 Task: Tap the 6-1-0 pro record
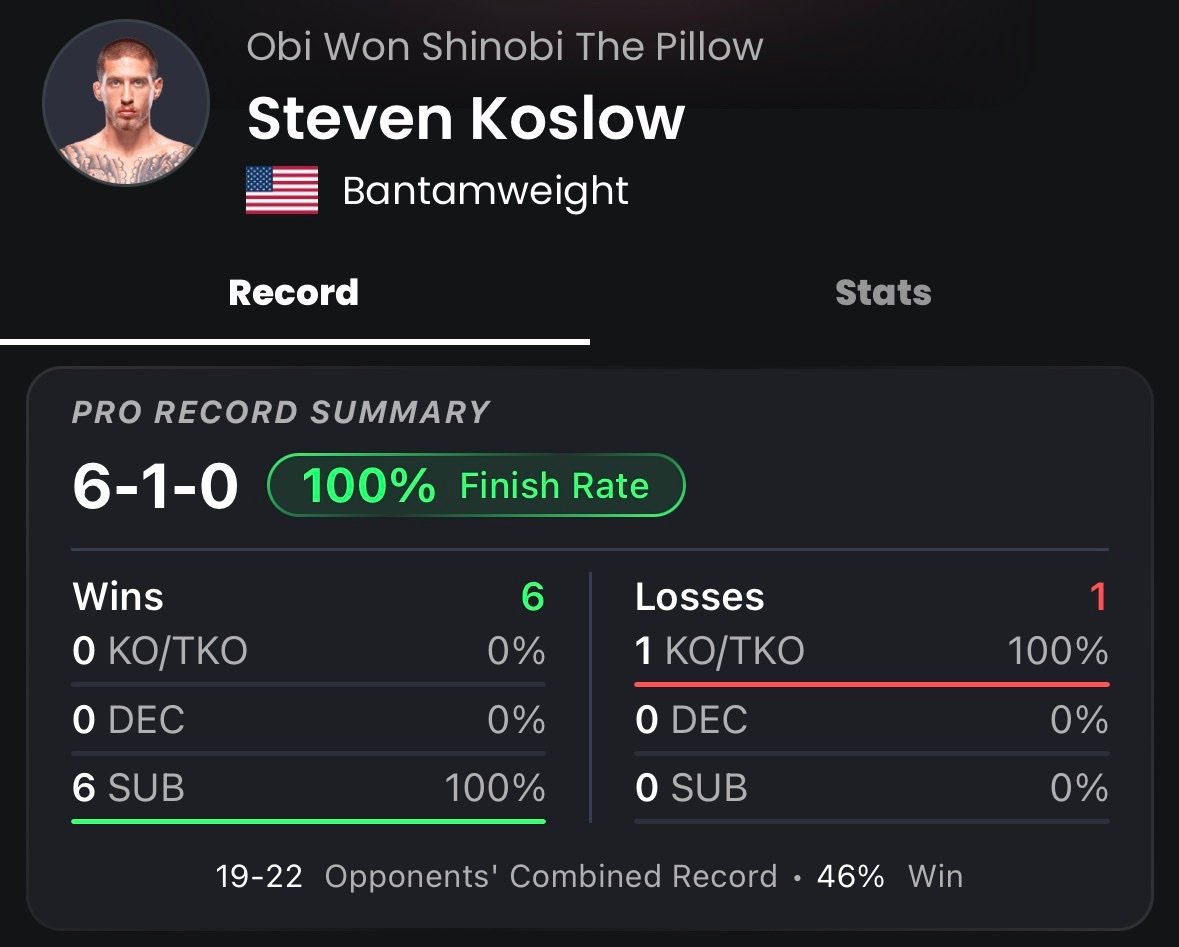pos(156,486)
